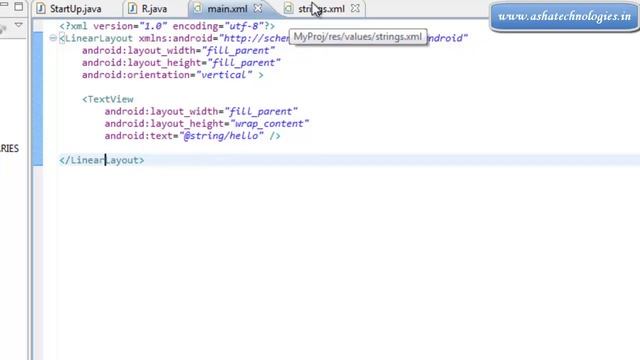Click the Java file icon on R.java tab
This screenshot has height=360, width=640.
tap(132, 8)
